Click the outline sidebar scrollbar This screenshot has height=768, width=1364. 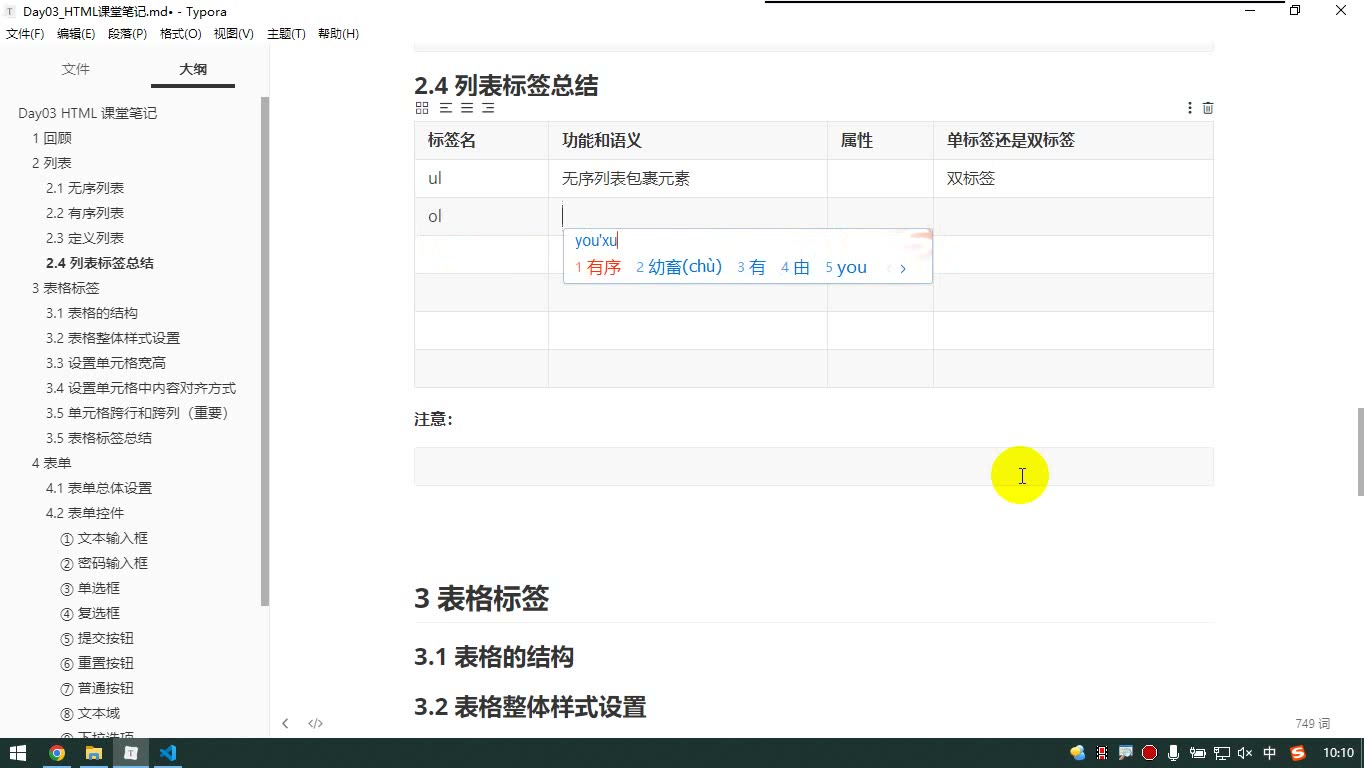click(x=265, y=350)
